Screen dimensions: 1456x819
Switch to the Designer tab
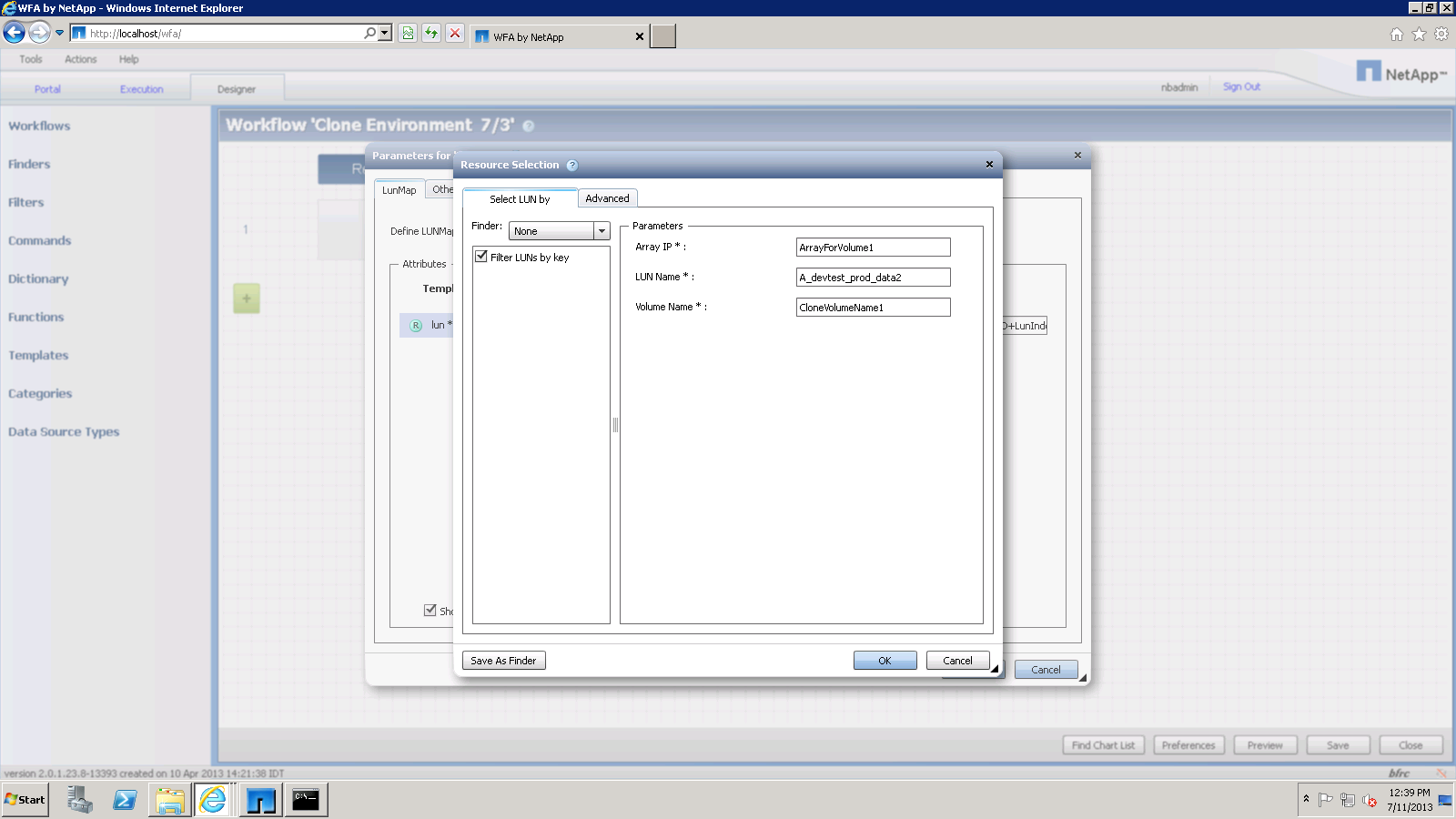(x=237, y=89)
